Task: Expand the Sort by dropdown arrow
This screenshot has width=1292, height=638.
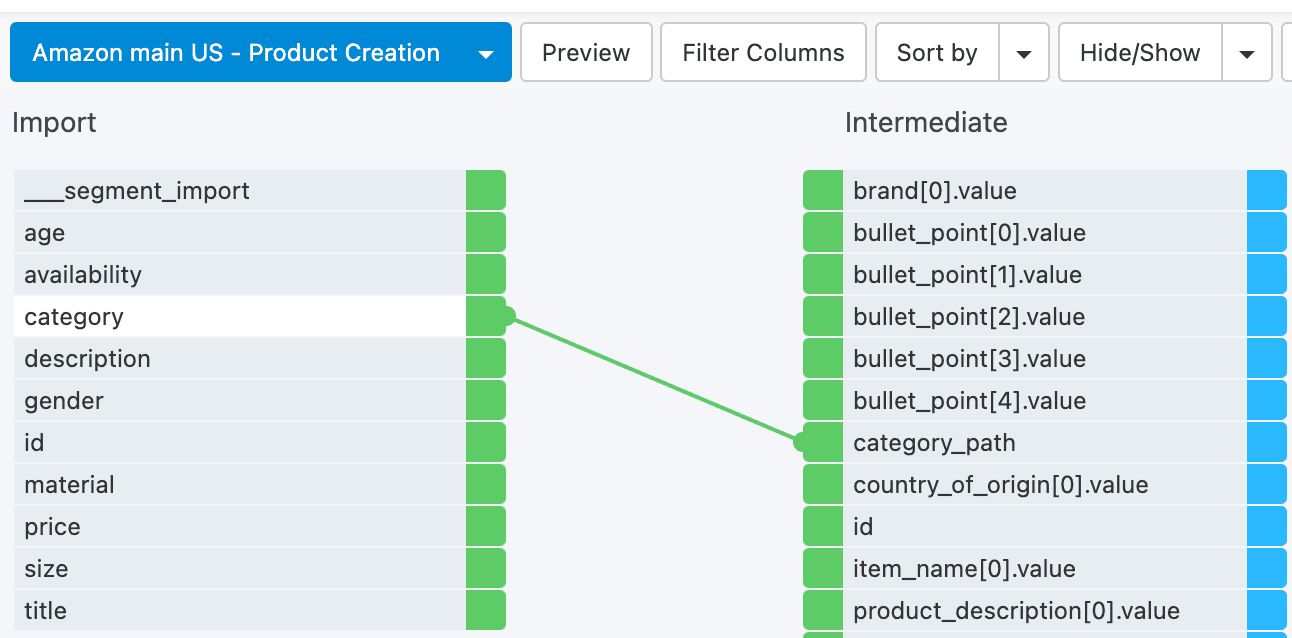Action: [x=1024, y=53]
